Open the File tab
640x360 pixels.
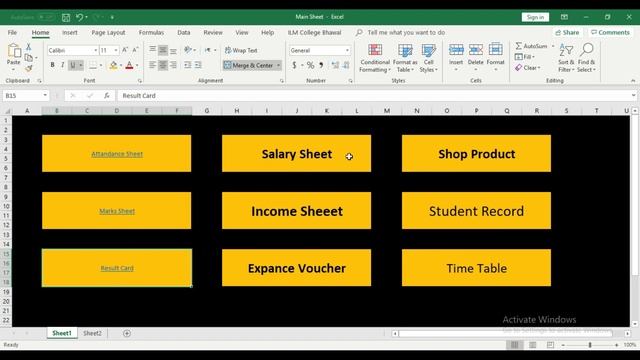pyautogui.click(x=12, y=32)
